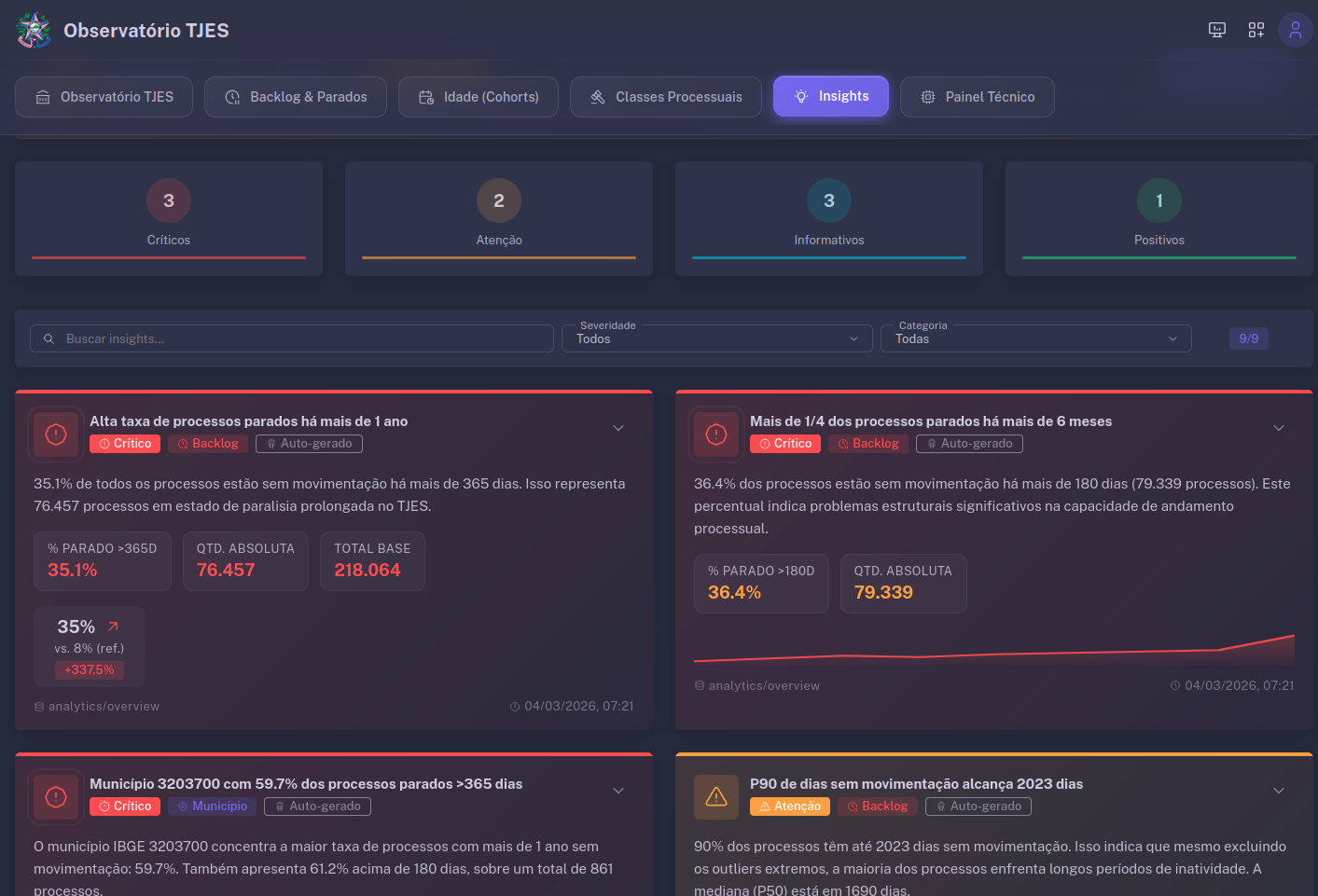Click the user profile avatar icon

click(1295, 29)
